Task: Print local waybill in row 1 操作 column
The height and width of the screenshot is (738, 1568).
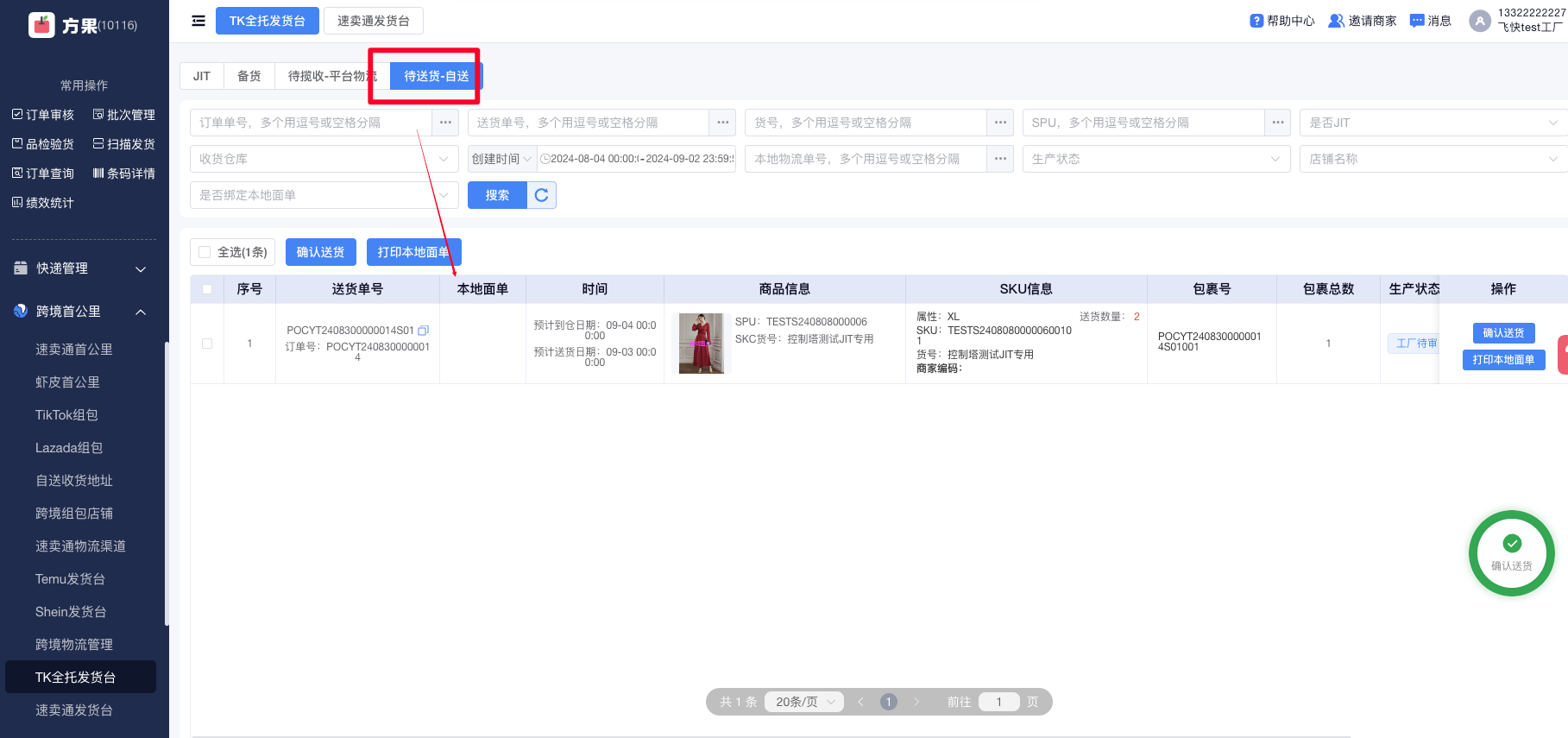Action: [x=1503, y=360]
